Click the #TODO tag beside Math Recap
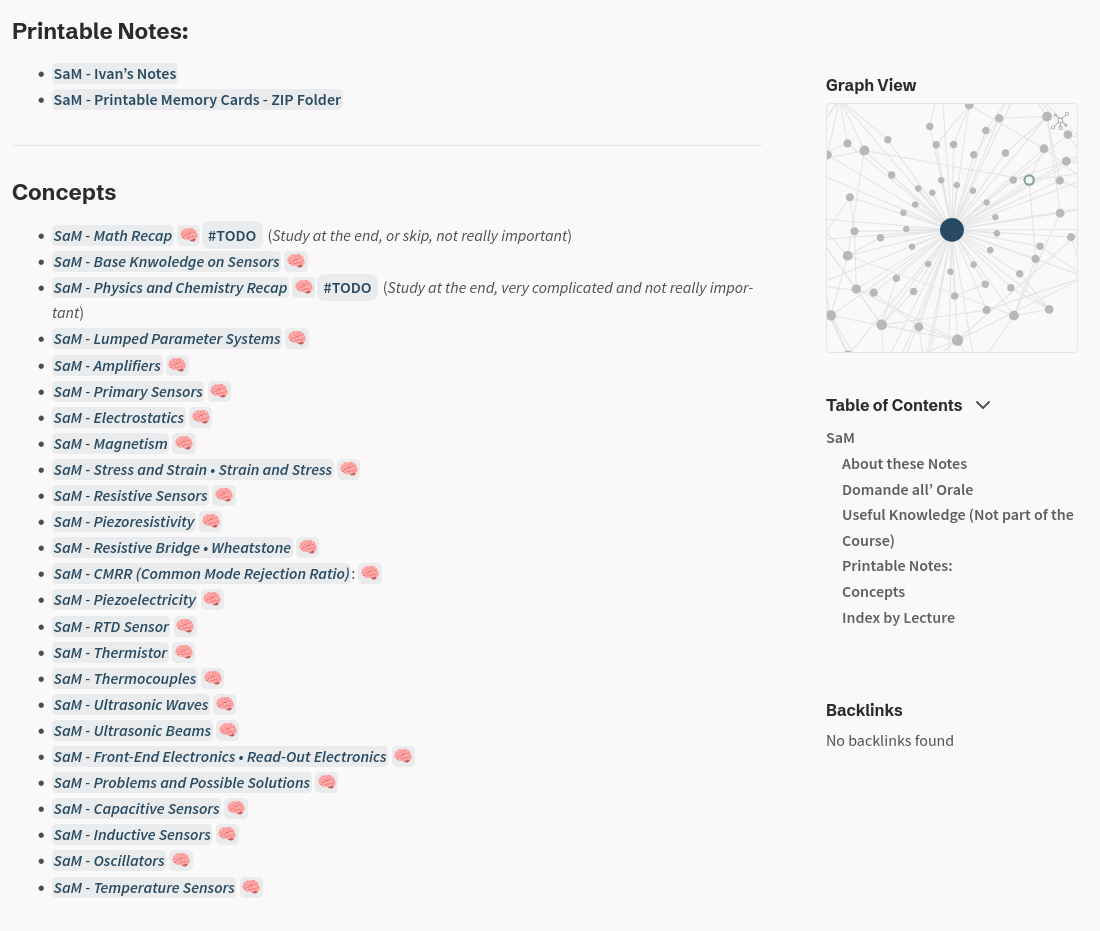The image size is (1100, 931). coord(233,236)
